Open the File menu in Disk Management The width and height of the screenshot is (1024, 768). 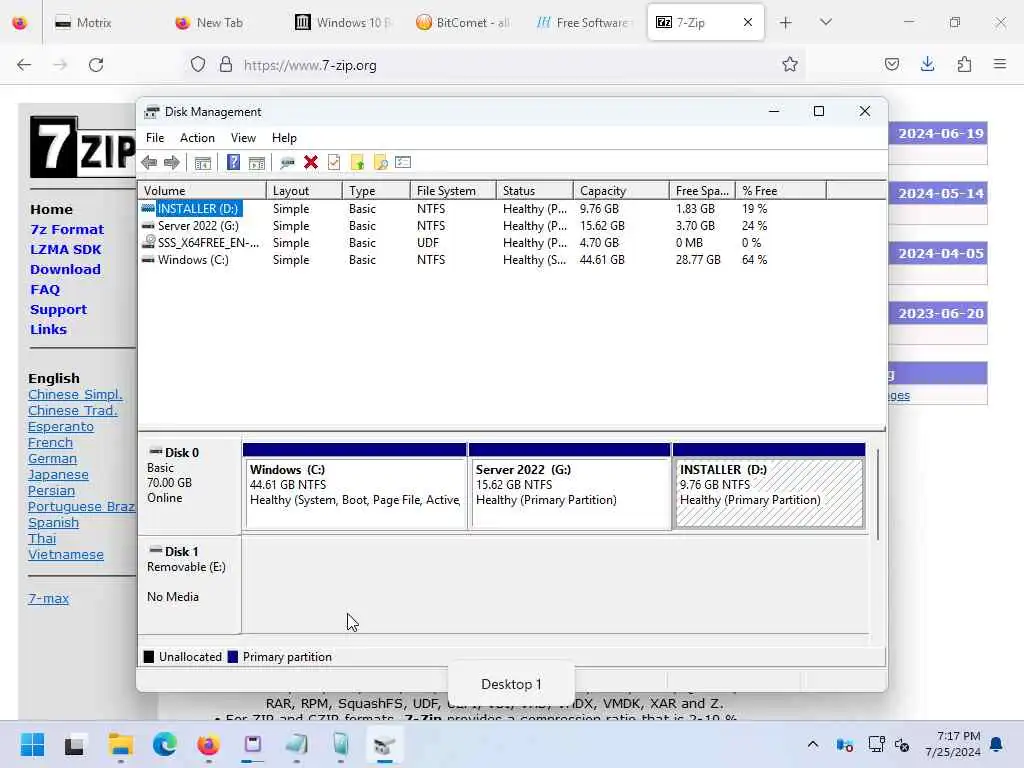155,138
